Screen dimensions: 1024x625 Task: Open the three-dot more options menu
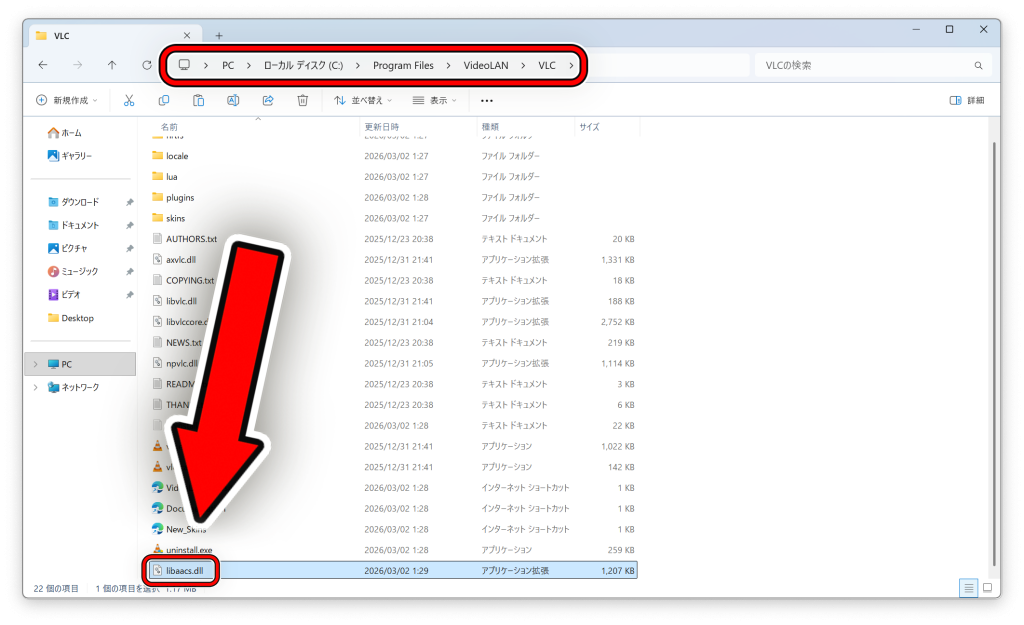pyautogui.click(x=487, y=100)
